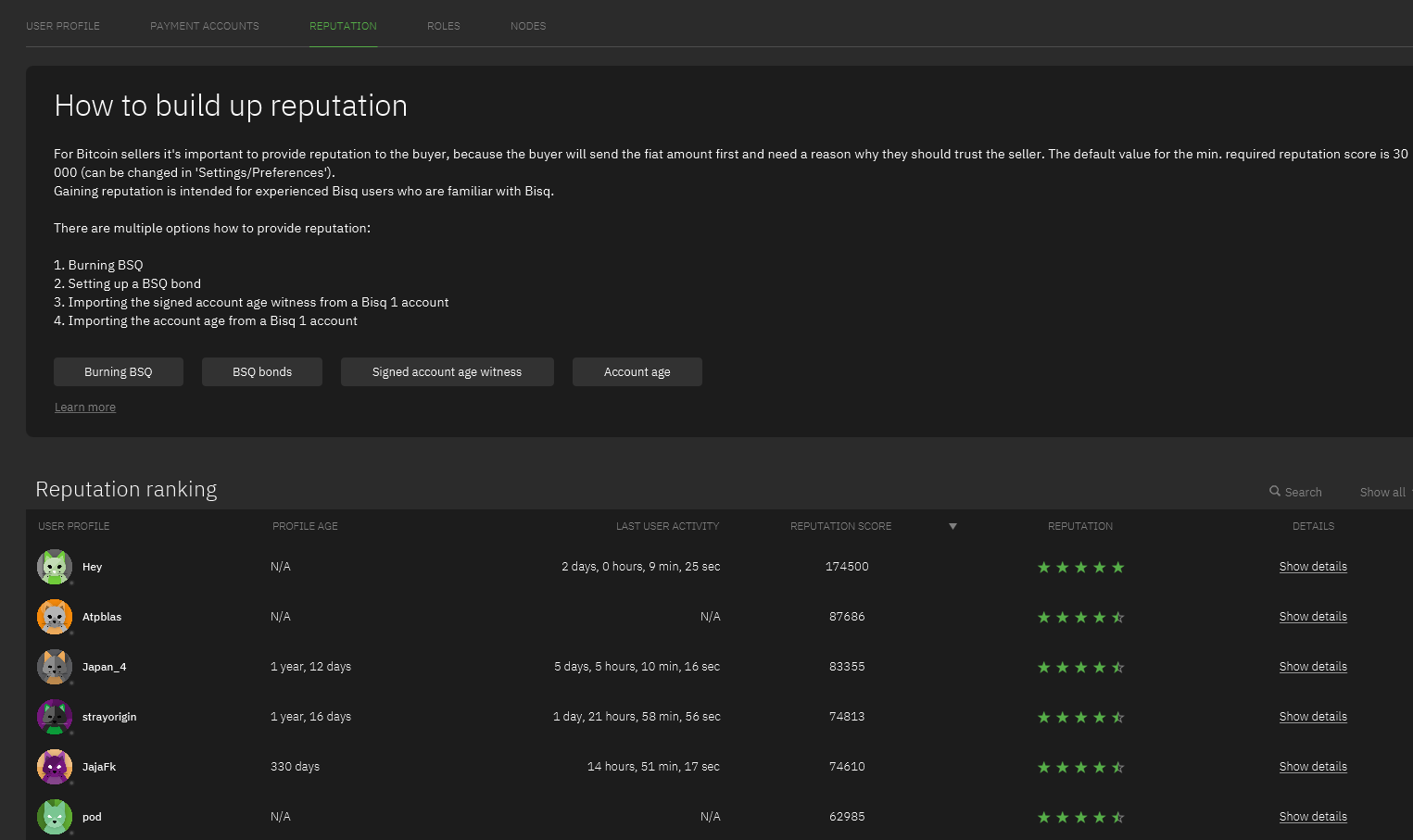Click the star rating for JajaFk
Screen dimensions: 1413x840
(x=1080, y=767)
